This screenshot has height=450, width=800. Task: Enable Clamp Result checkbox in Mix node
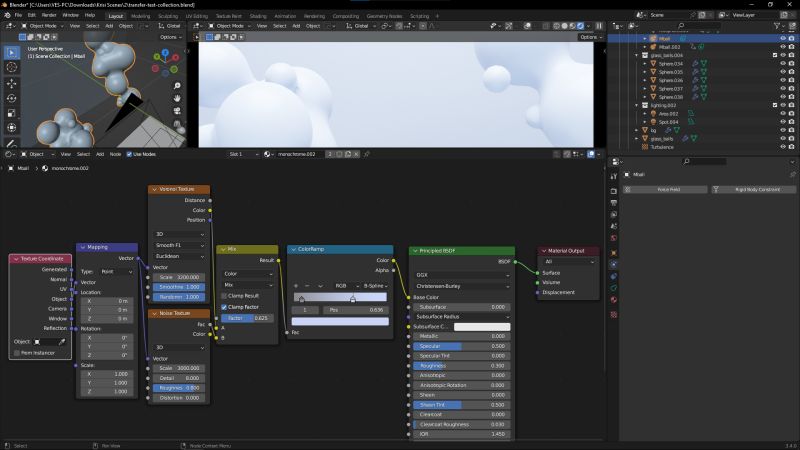pyautogui.click(x=224, y=296)
